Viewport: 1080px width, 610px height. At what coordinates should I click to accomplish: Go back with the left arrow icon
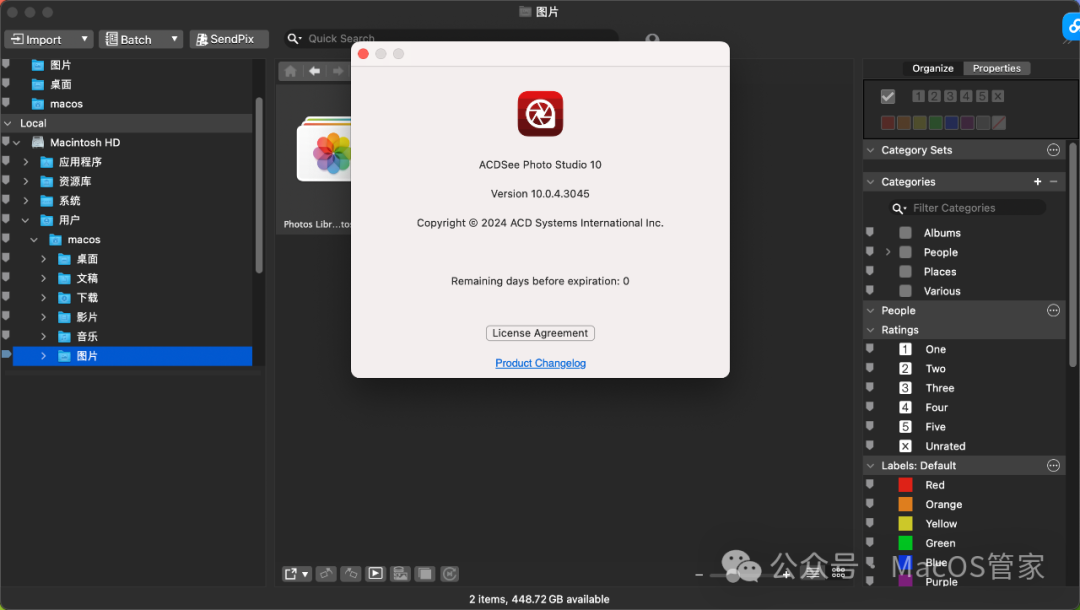pyautogui.click(x=314, y=71)
